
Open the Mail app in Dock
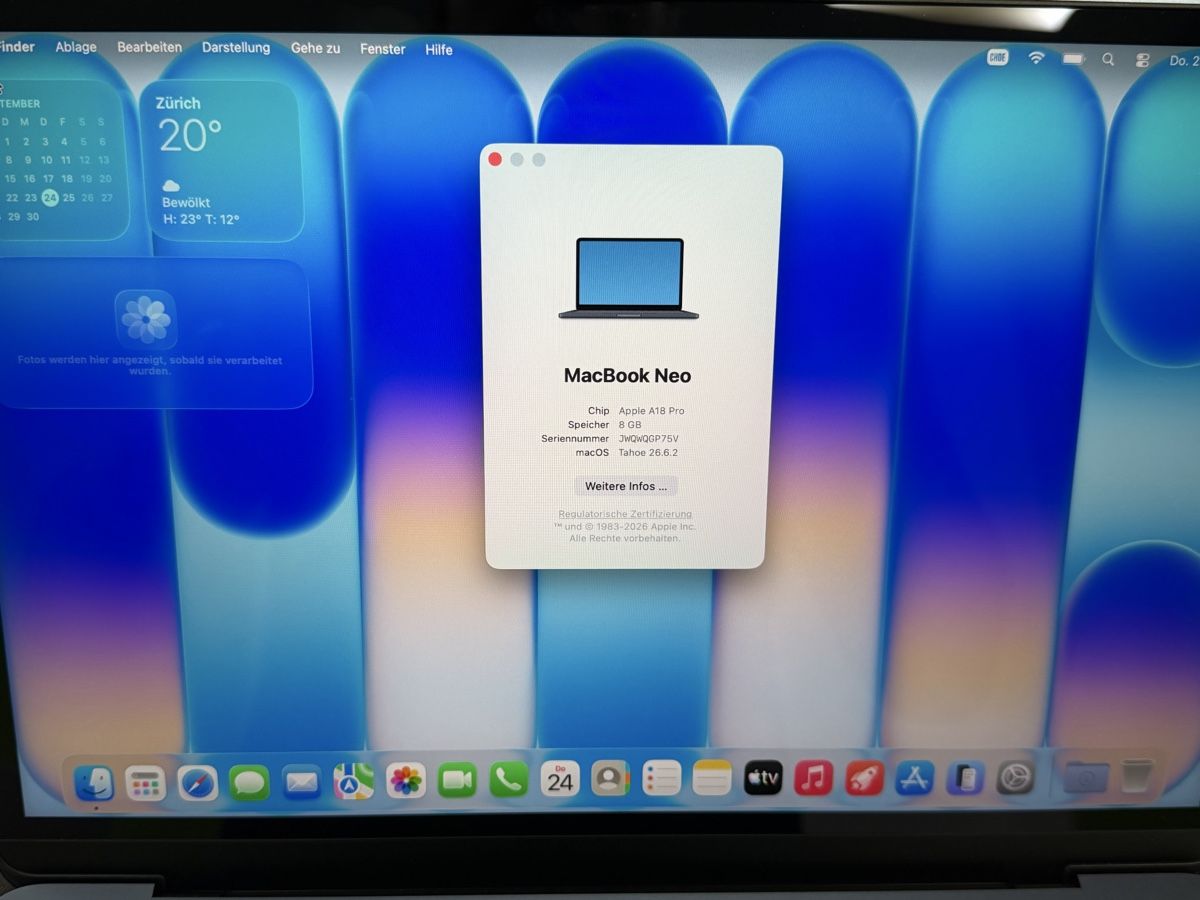click(x=301, y=782)
